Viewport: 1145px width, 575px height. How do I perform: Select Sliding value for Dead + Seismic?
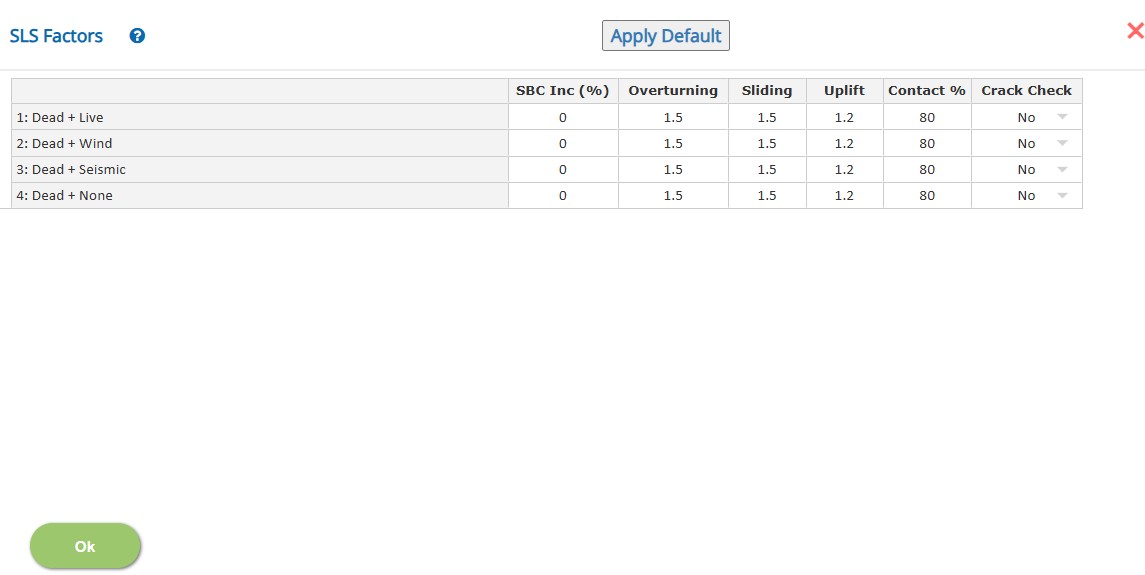(x=767, y=170)
